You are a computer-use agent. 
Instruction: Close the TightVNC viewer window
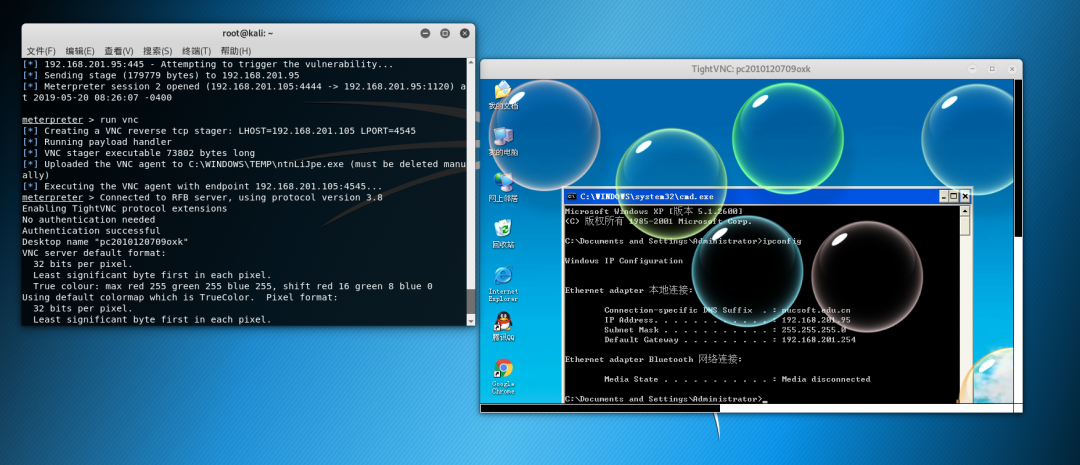point(1011,69)
